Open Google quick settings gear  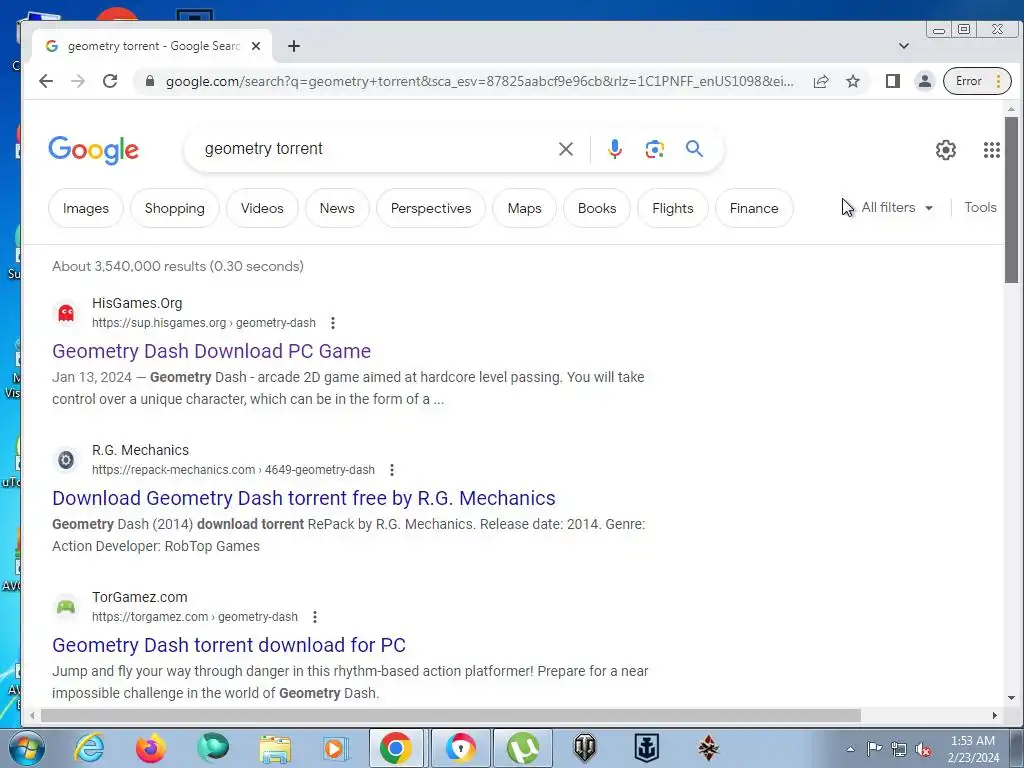946,150
